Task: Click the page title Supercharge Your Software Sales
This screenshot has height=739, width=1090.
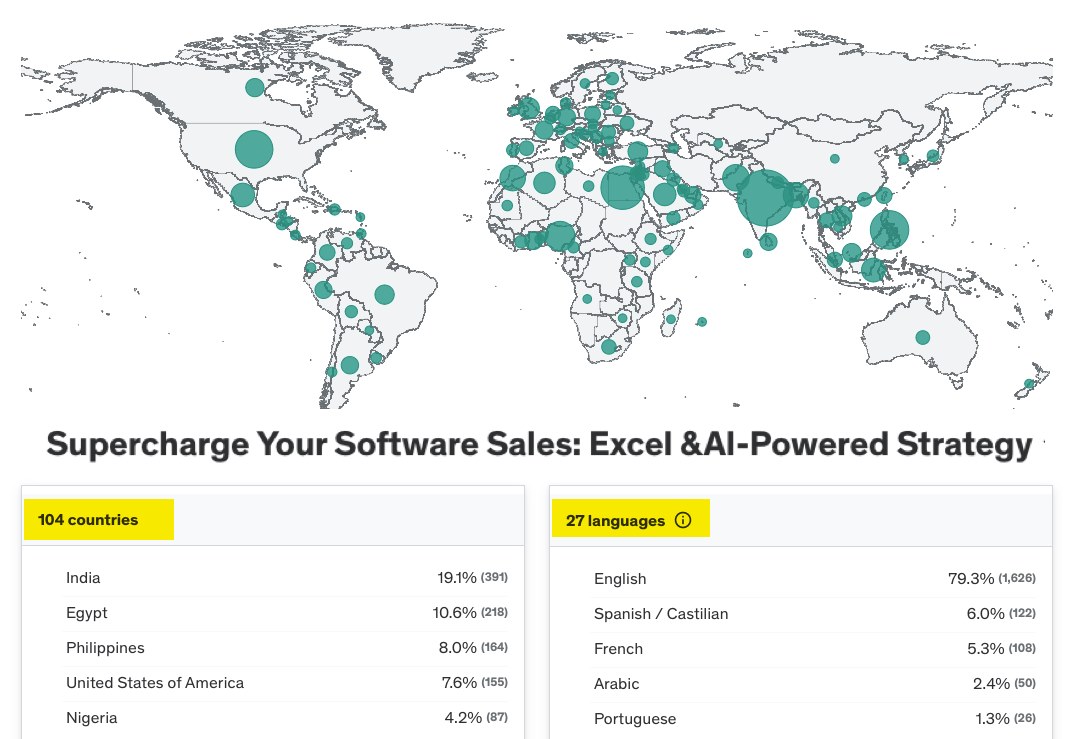Action: [x=538, y=443]
